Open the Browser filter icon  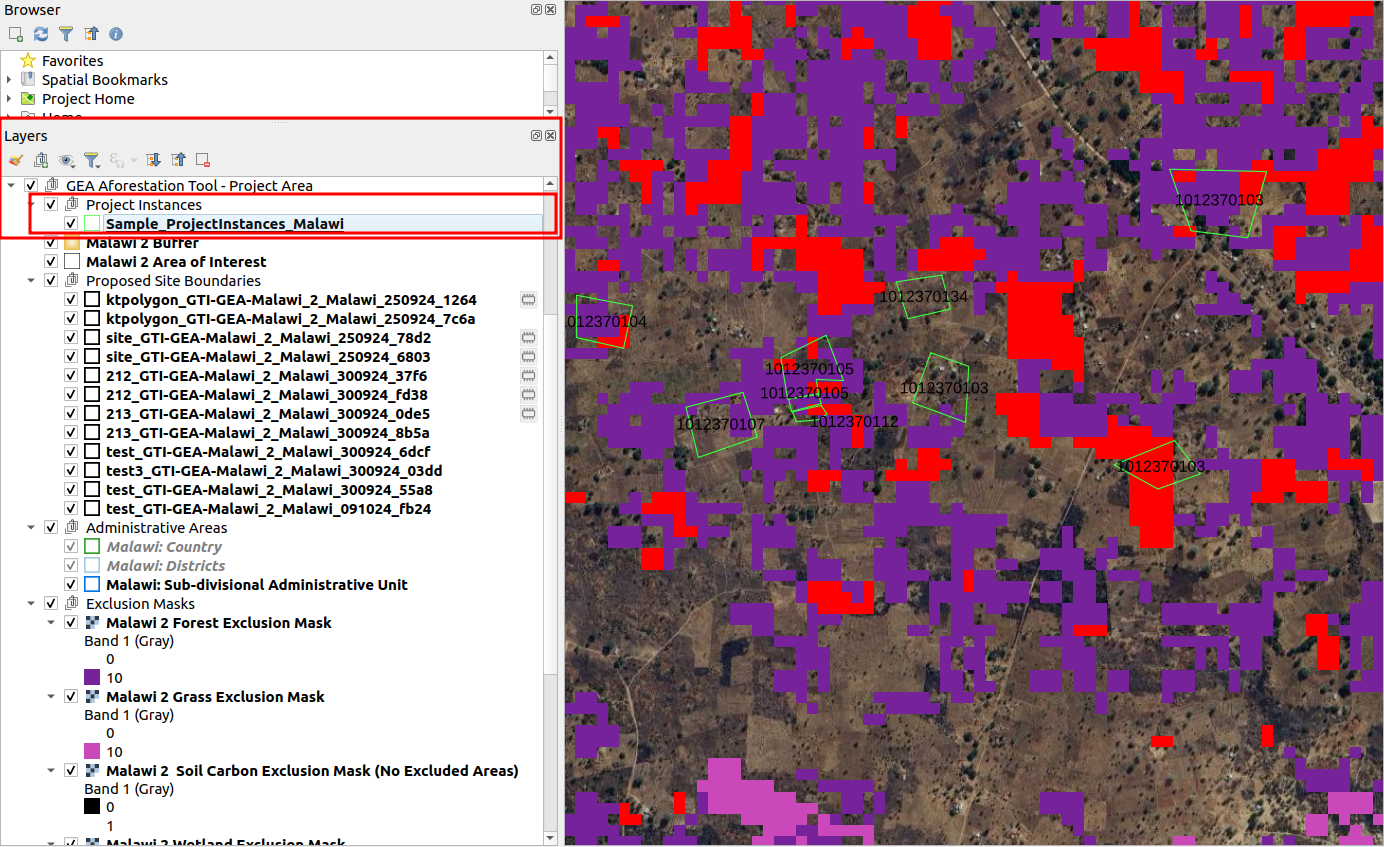point(66,34)
